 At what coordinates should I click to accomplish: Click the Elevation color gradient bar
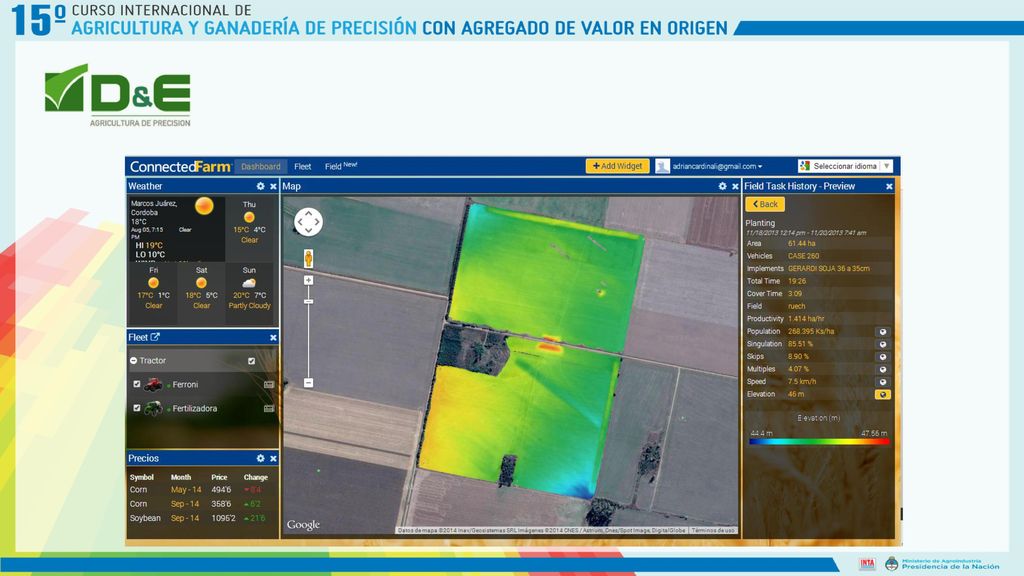point(819,442)
